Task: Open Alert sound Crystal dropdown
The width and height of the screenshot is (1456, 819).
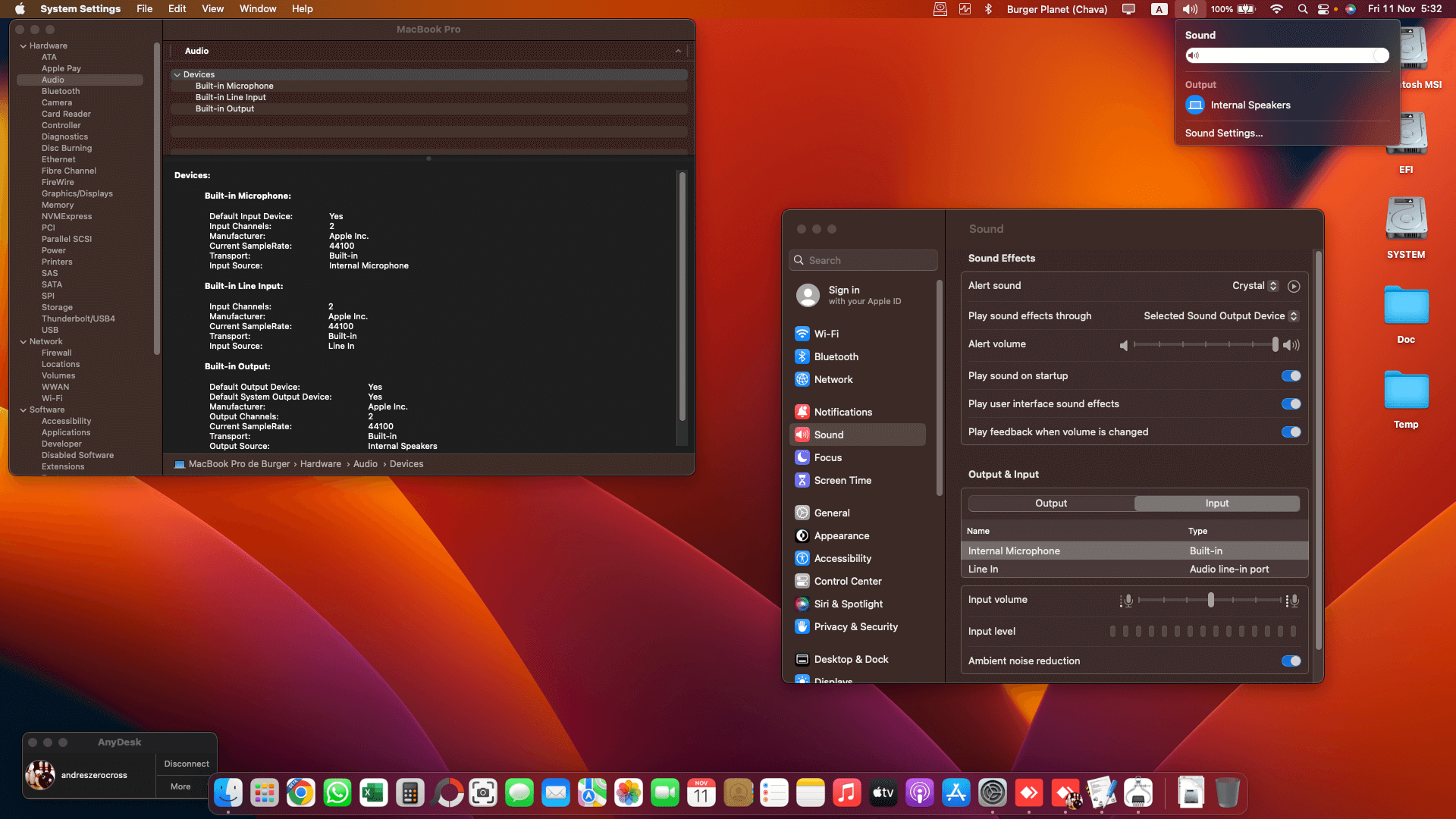Action: pyautogui.click(x=1255, y=286)
